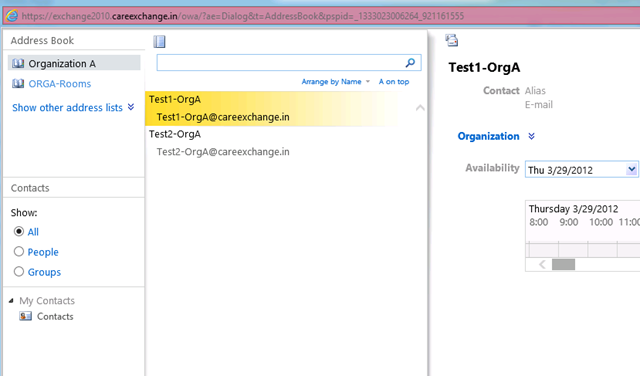This screenshot has height=376, width=640.
Task: Click the search magnifier icon
Action: tap(410, 62)
